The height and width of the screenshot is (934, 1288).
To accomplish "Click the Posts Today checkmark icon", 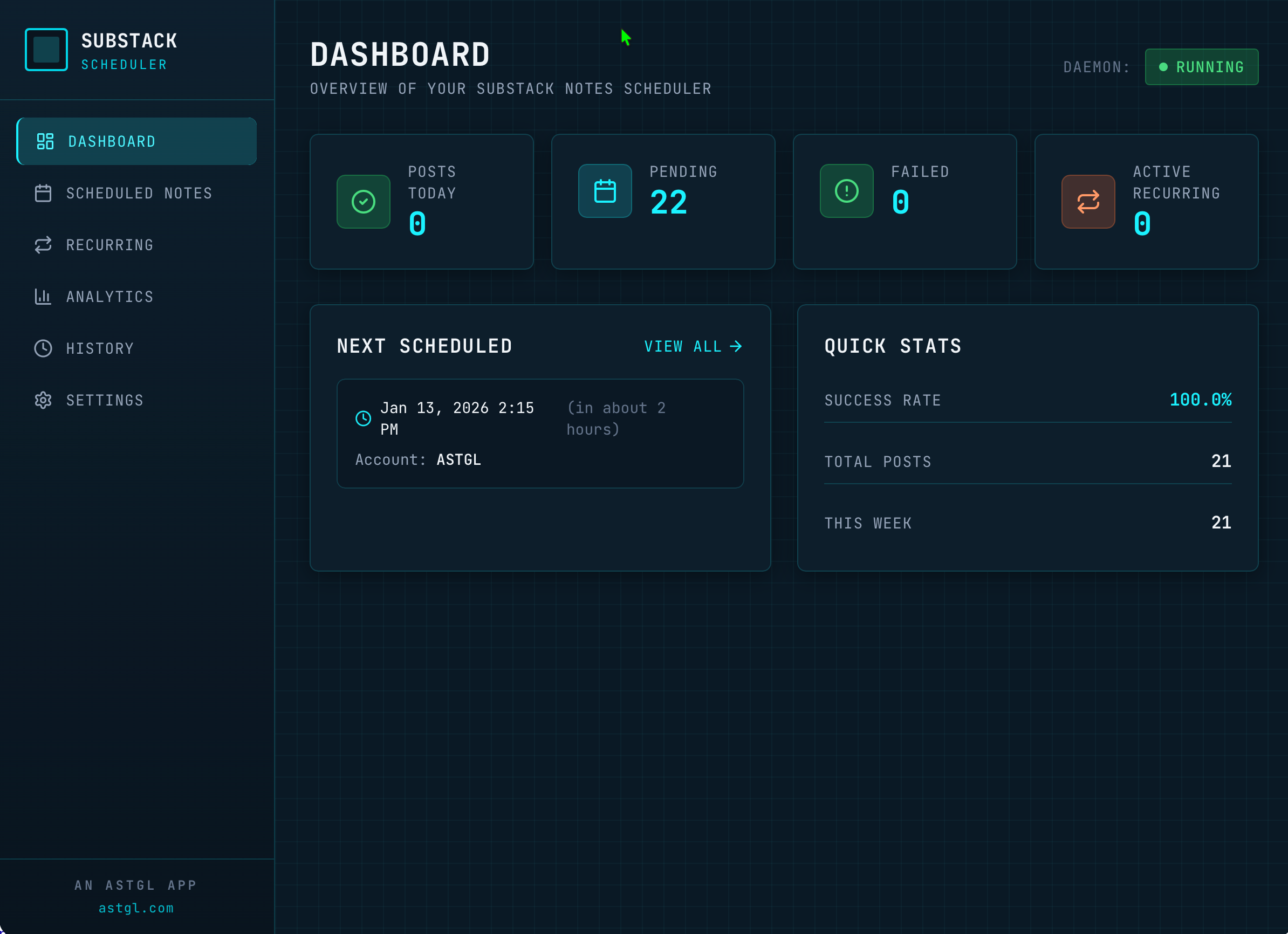I will pyautogui.click(x=363, y=202).
